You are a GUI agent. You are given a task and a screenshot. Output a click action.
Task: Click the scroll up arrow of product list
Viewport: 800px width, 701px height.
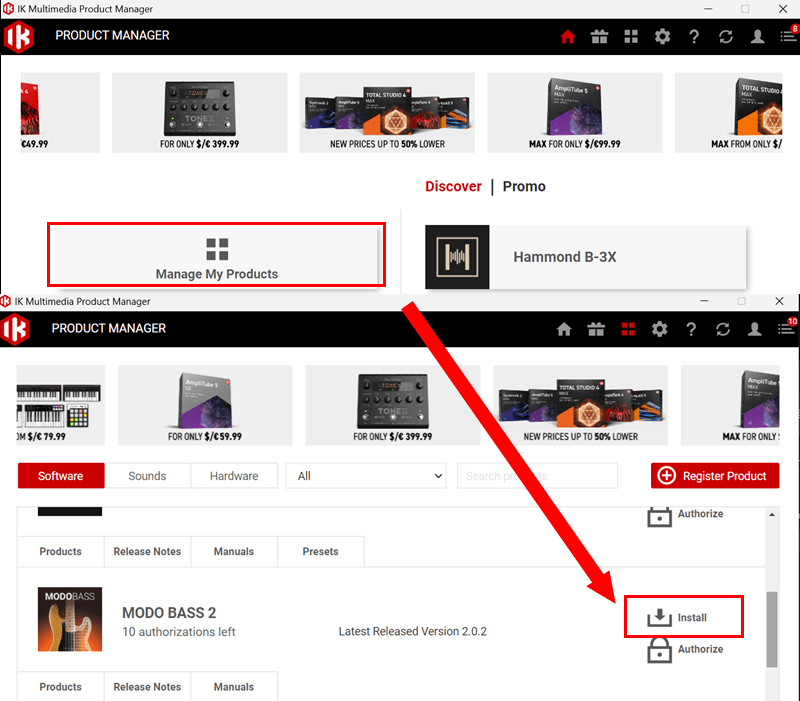tap(772, 515)
